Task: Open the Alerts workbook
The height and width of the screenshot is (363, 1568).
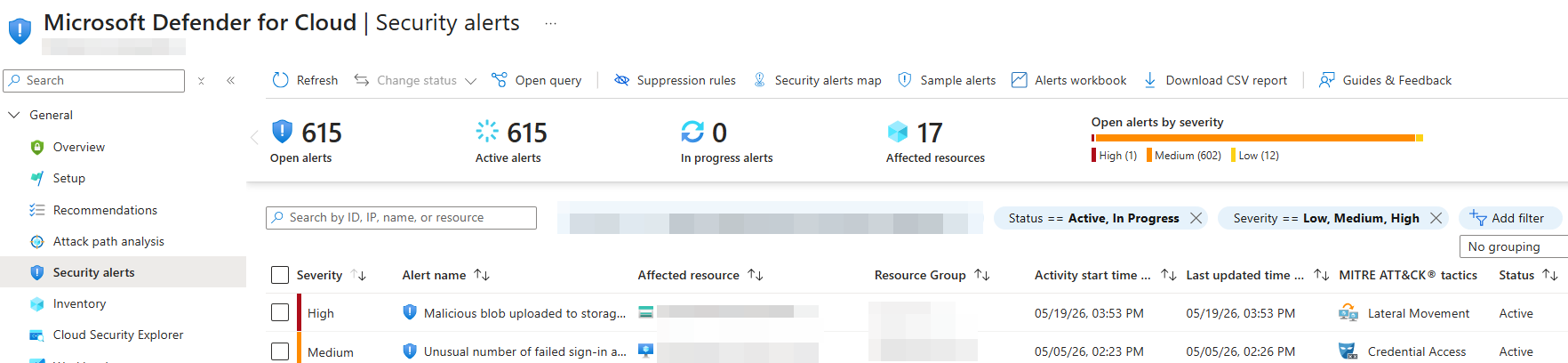Action: pyautogui.click(x=1069, y=80)
